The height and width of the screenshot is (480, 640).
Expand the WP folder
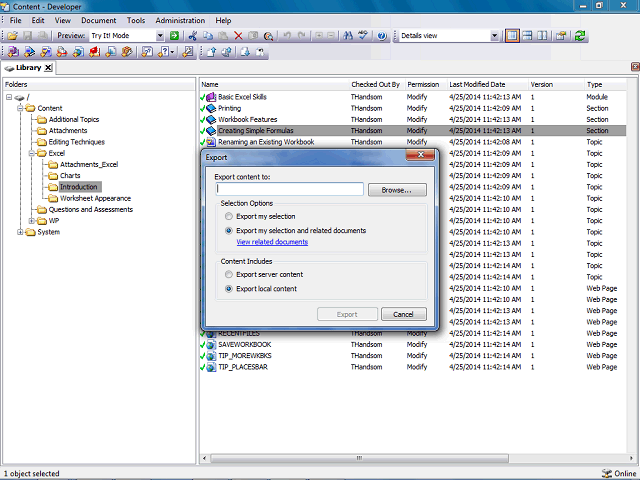click(31, 221)
